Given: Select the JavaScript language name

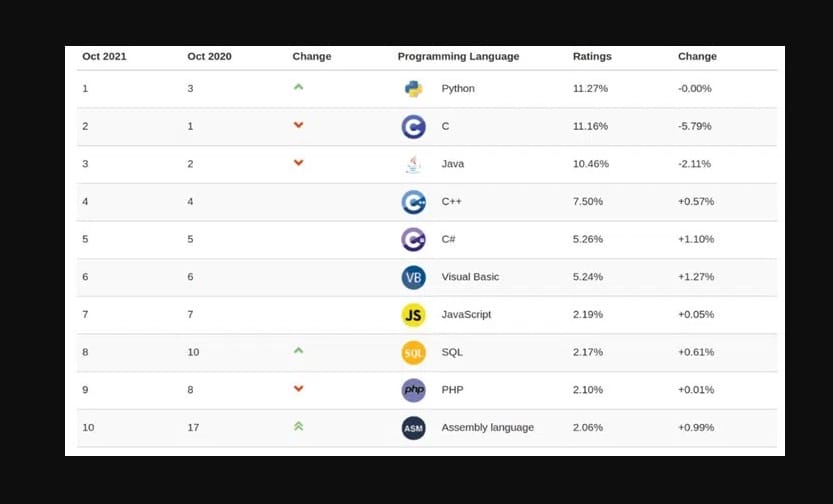Looking at the screenshot, I should pos(466,315).
